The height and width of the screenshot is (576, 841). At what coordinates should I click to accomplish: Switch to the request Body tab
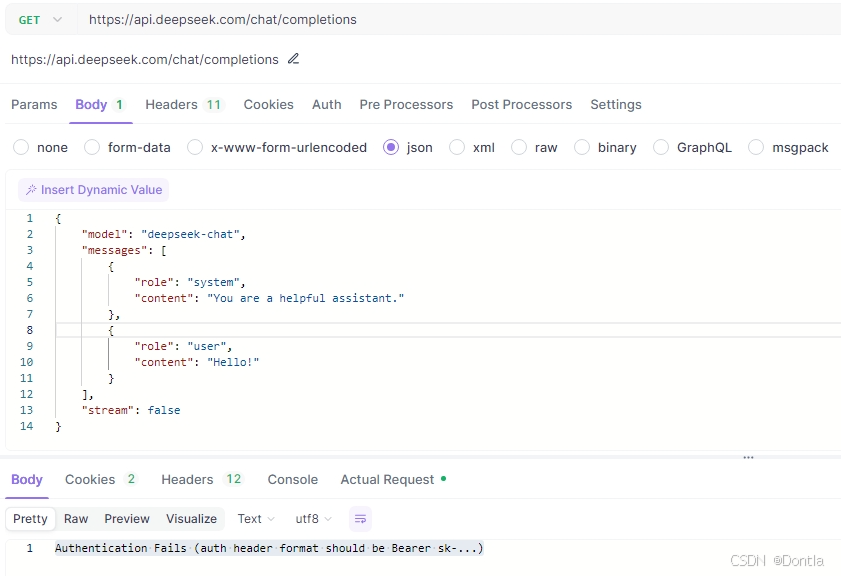pos(100,105)
